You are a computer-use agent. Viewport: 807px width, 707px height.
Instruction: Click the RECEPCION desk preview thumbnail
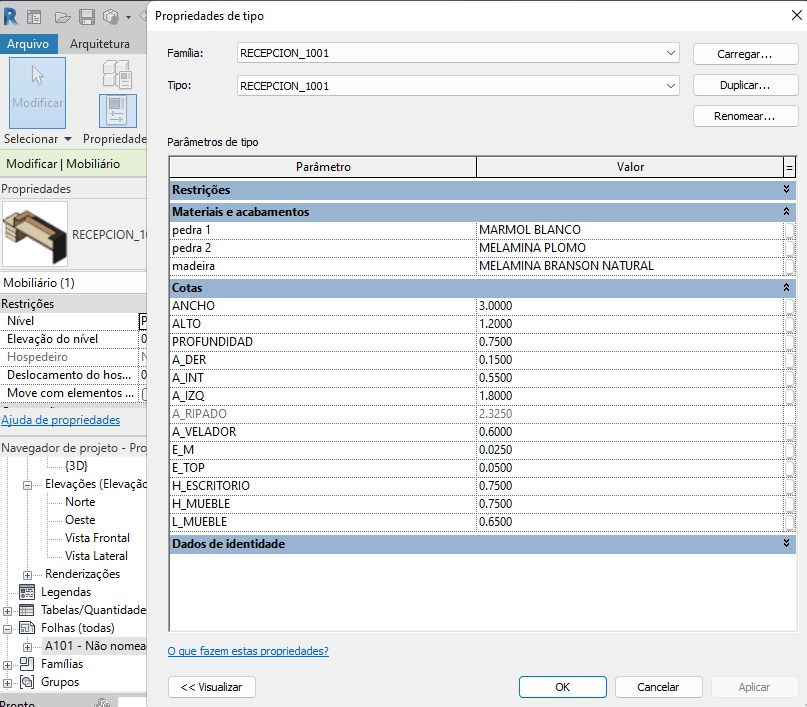click(x=35, y=234)
